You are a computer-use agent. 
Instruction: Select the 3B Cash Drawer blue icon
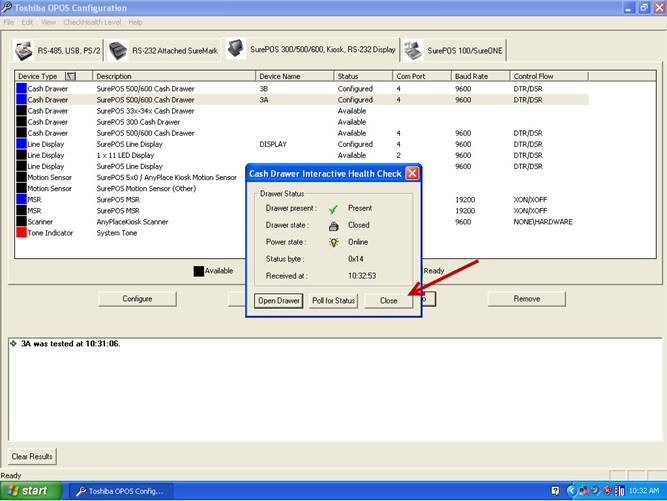[21, 89]
